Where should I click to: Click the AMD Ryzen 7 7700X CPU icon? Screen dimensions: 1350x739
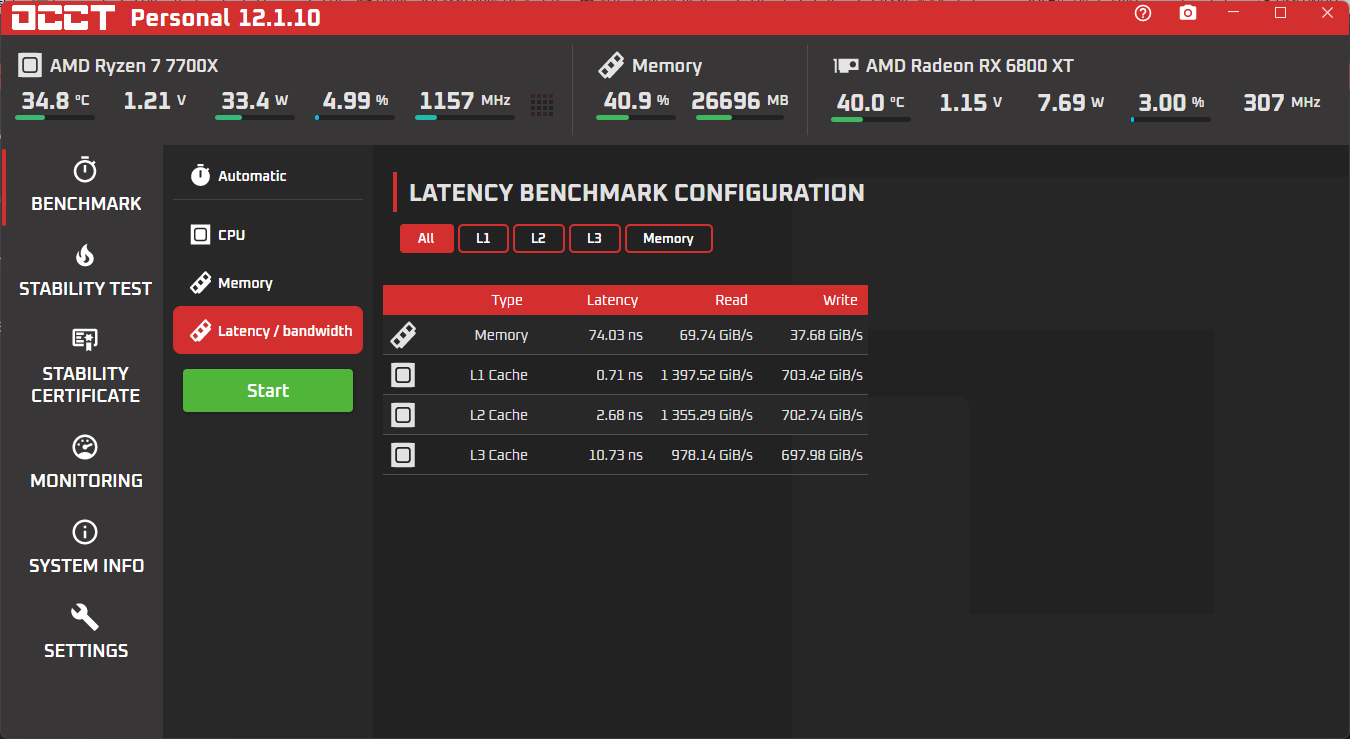pyautogui.click(x=30, y=66)
